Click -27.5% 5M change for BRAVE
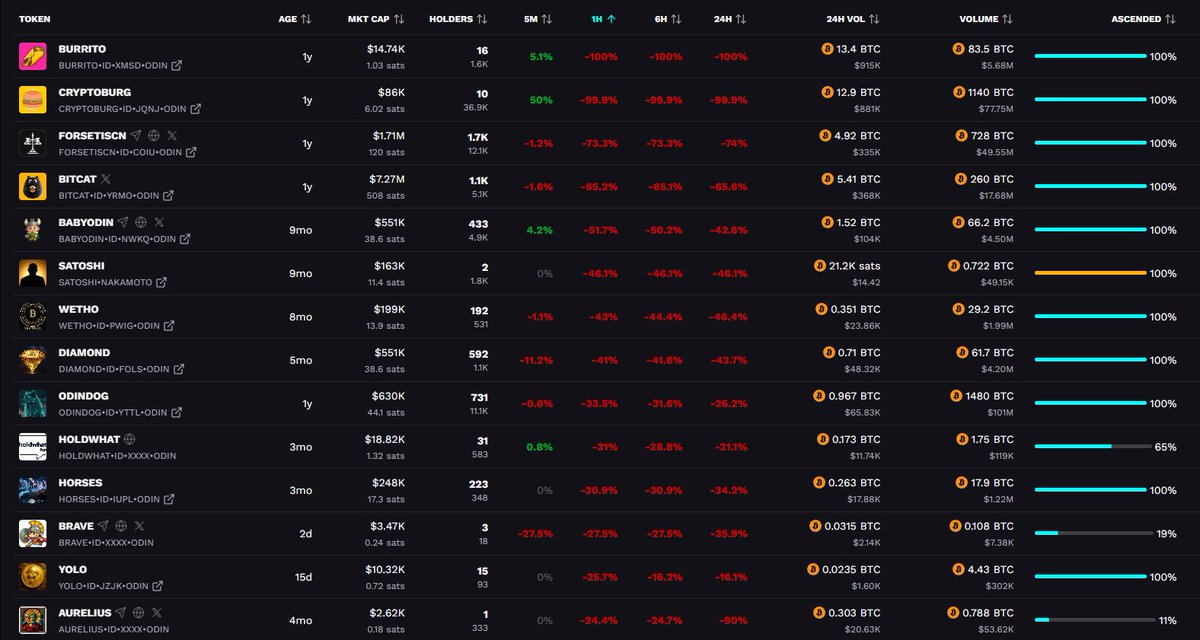 tap(536, 533)
